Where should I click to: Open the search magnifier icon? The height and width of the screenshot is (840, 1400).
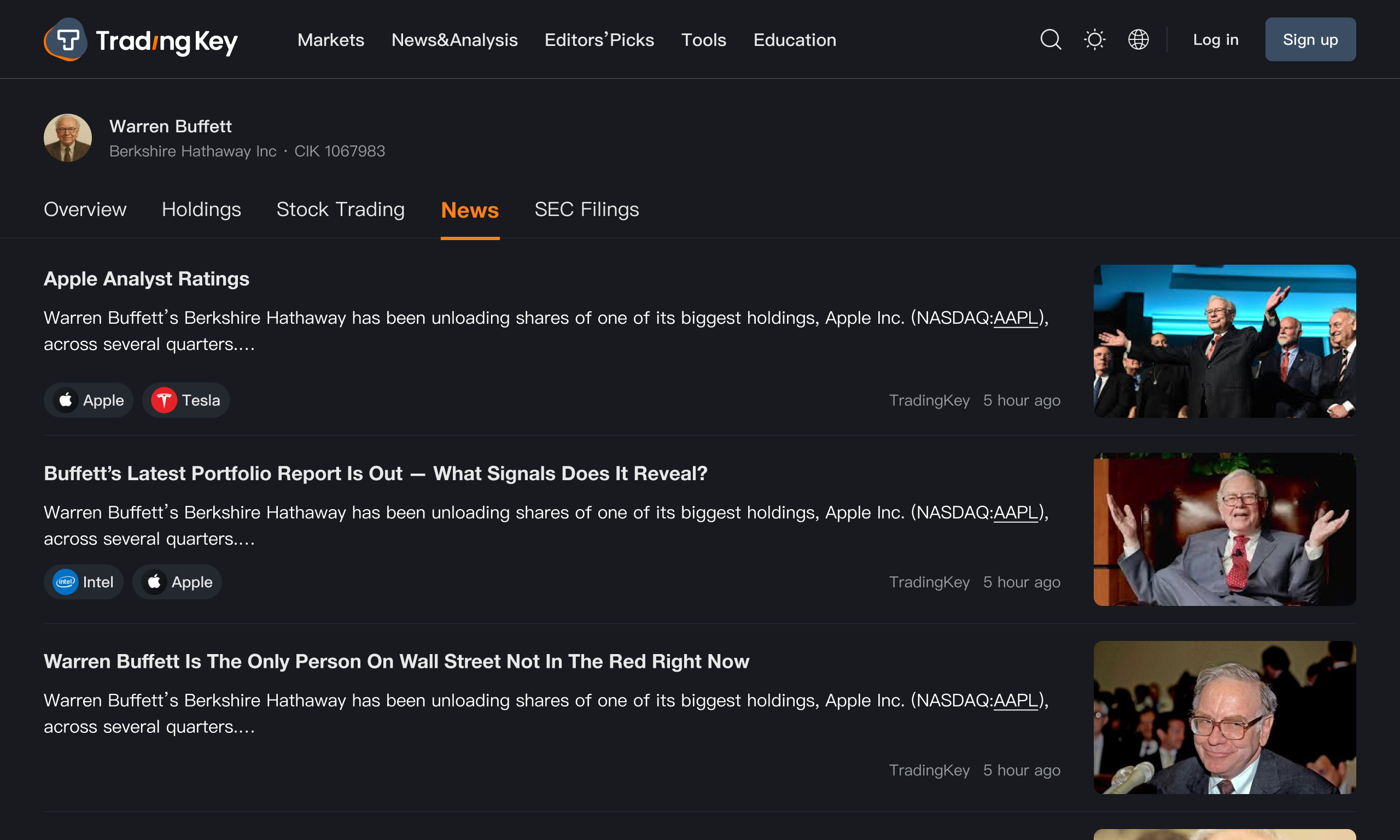[1051, 39]
